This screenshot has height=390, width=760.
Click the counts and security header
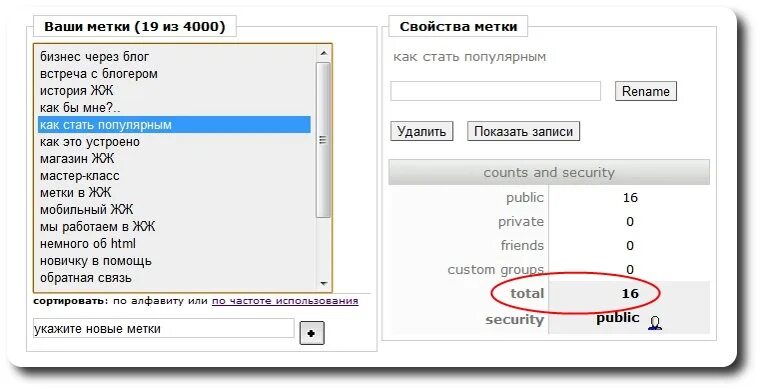(x=549, y=172)
